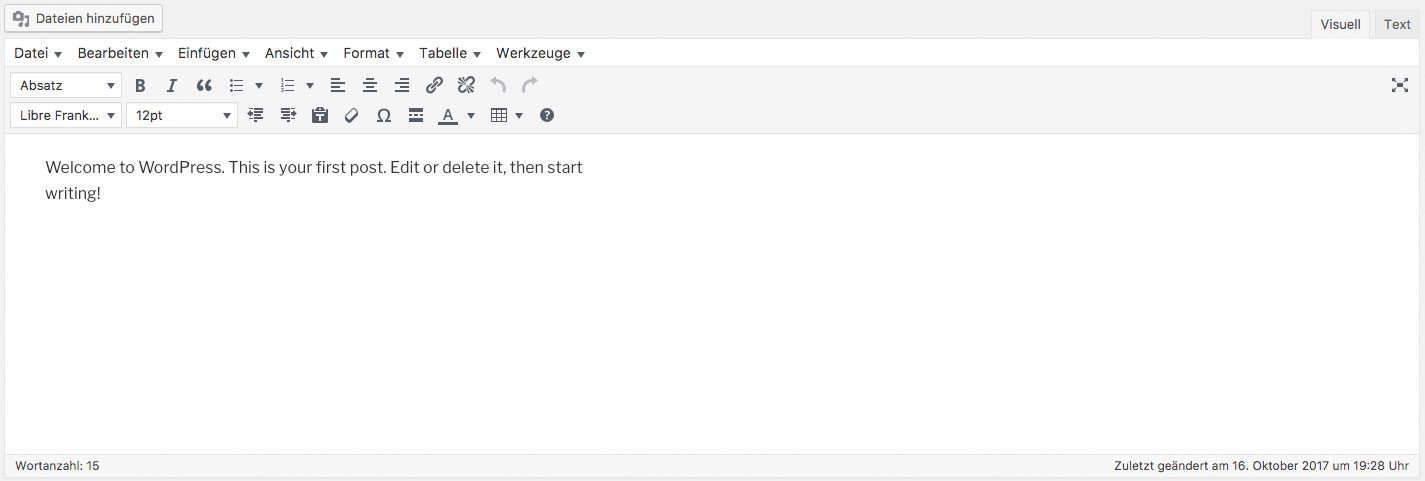Image resolution: width=1425 pixels, height=481 pixels.
Task: Place cursor in 'Welcome to WordPress' paragraph
Action: [314, 180]
